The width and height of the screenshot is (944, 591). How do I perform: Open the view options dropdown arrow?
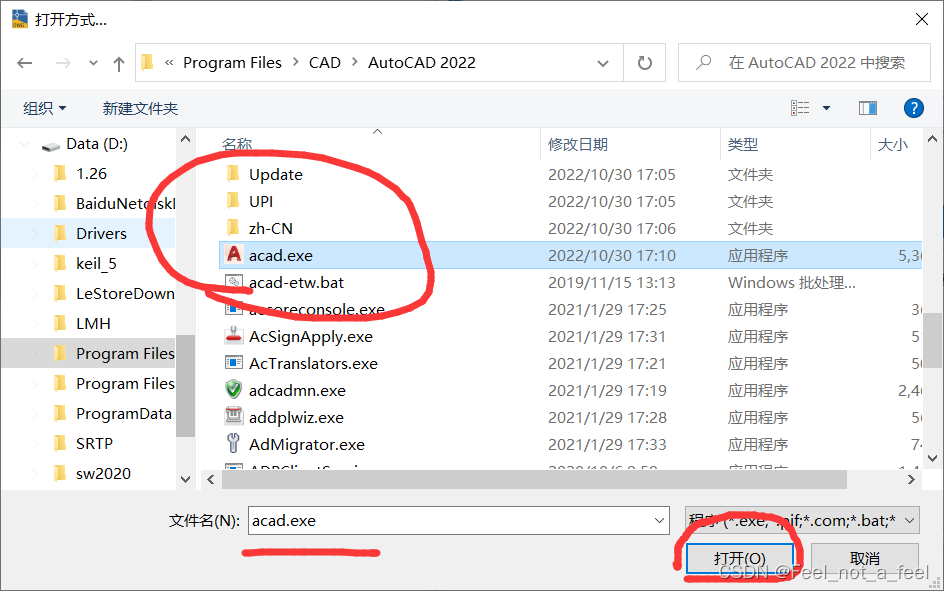pos(827,108)
